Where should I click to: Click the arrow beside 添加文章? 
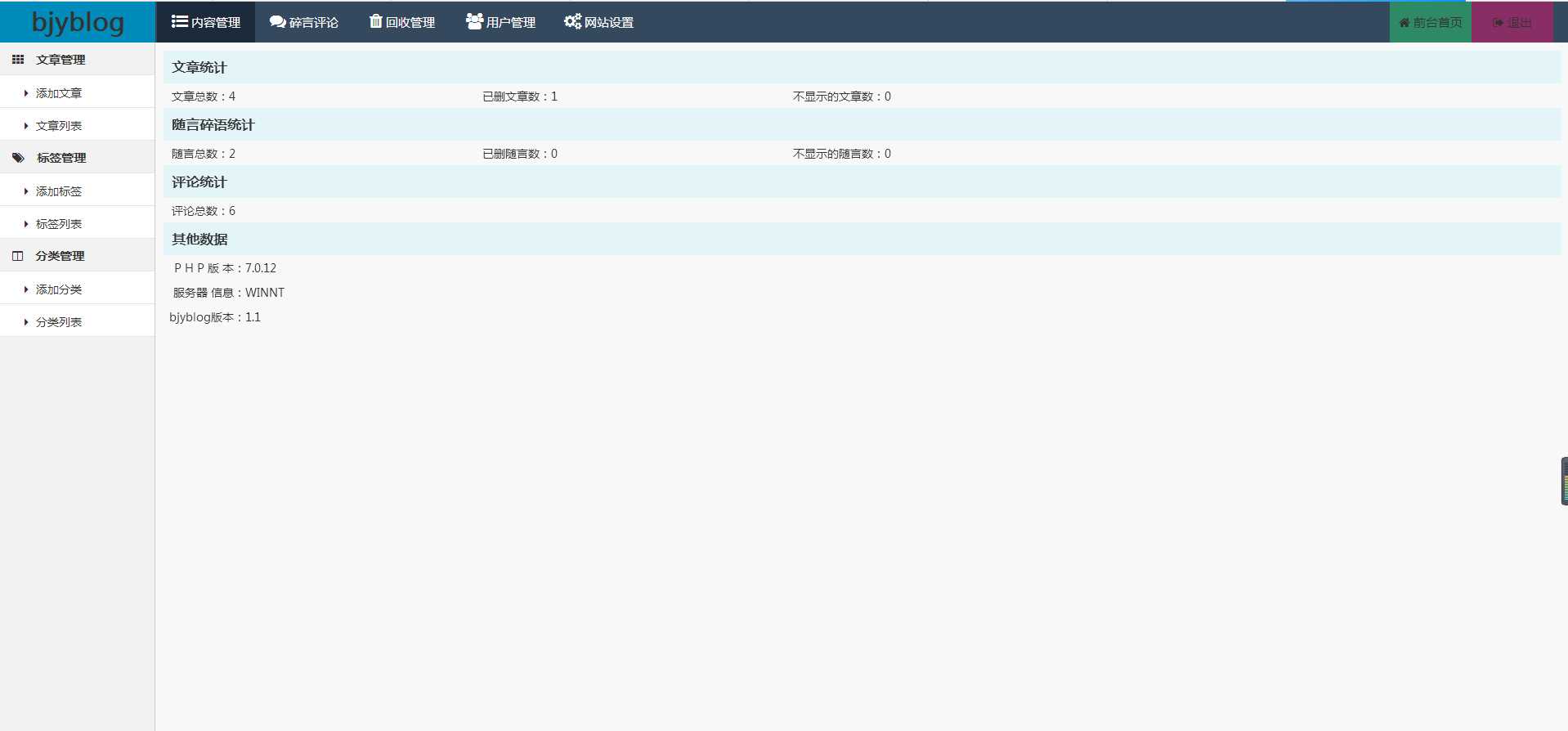(x=26, y=93)
